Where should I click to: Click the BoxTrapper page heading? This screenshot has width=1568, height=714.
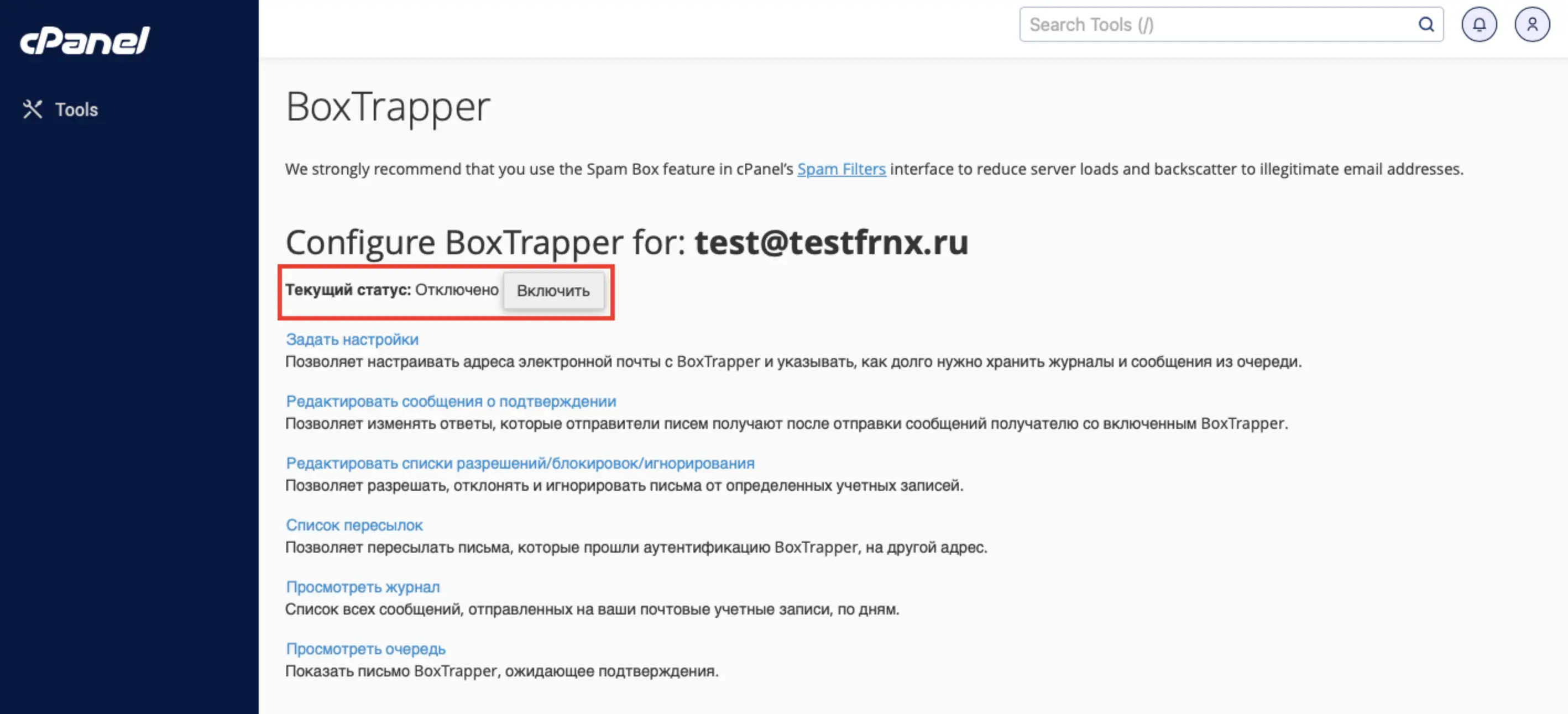[x=388, y=107]
